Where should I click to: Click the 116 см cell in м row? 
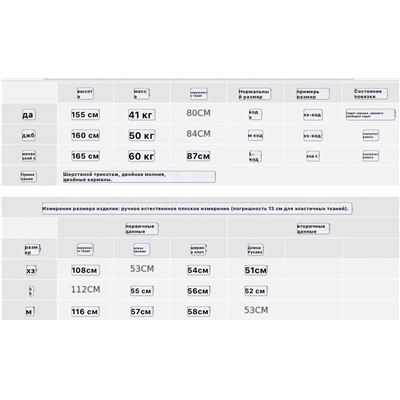[x=85, y=312]
